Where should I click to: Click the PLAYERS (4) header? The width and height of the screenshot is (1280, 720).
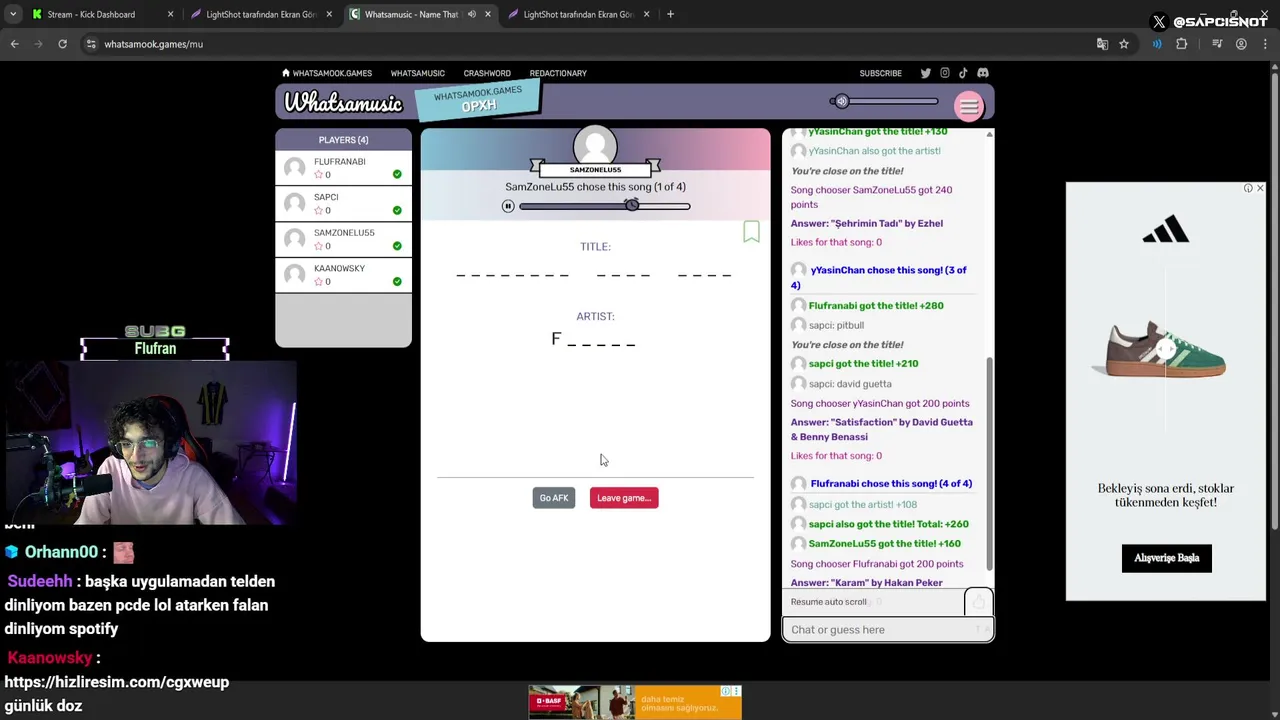(343, 140)
